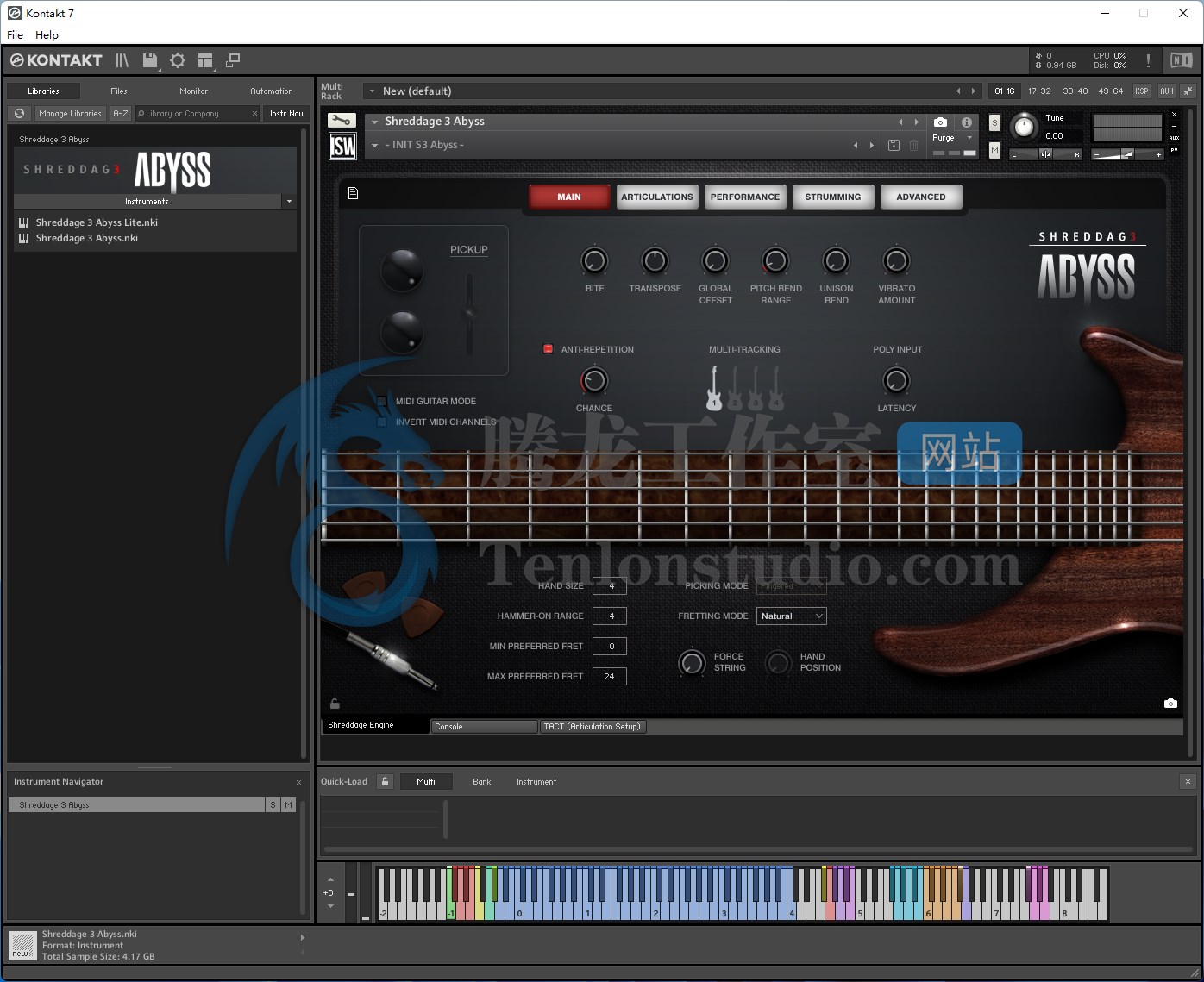The height and width of the screenshot is (982, 1204).
Task: Click the minimized view toggle icon
Action: (x=233, y=60)
